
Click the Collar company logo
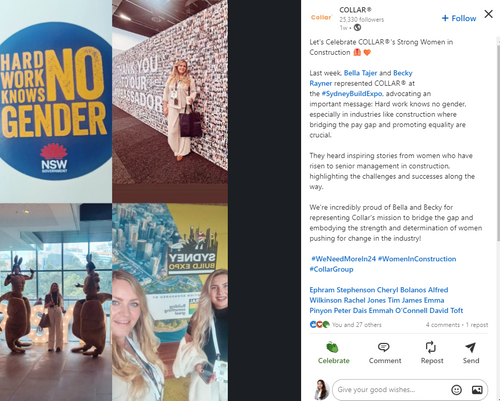(x=321, y=17)
